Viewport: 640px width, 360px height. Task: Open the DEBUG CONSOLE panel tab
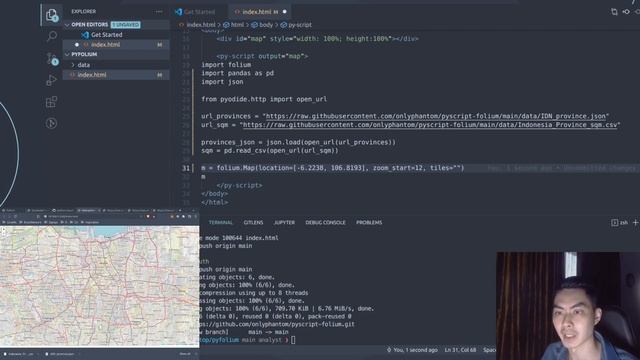pos(325,222)
